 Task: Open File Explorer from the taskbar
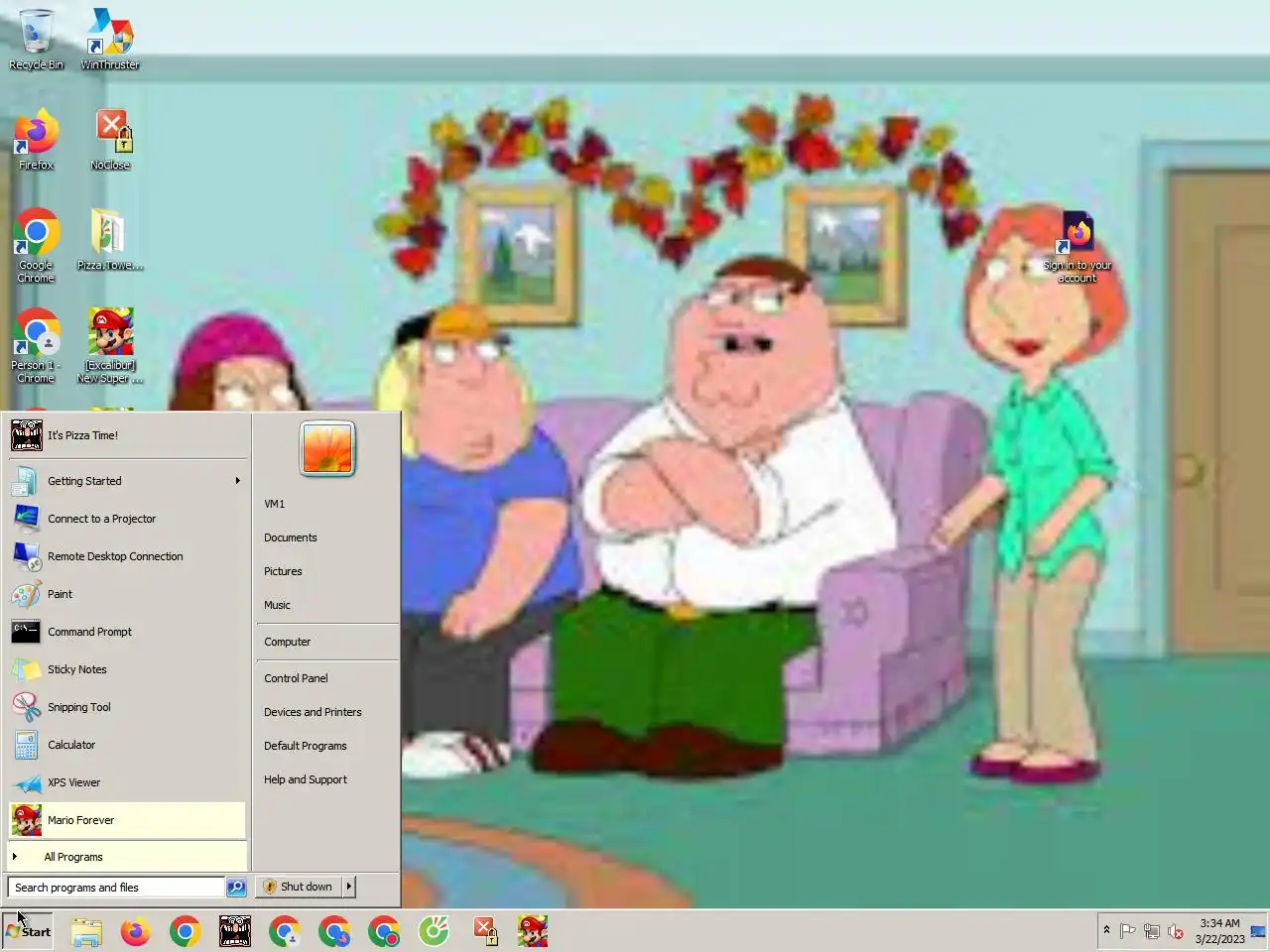pyautogui.click(x=86, y=931)
